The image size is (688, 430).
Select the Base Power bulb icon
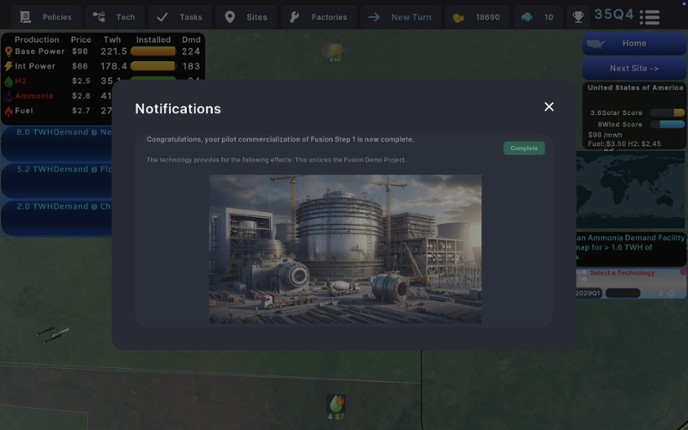(x=8, y=52)
